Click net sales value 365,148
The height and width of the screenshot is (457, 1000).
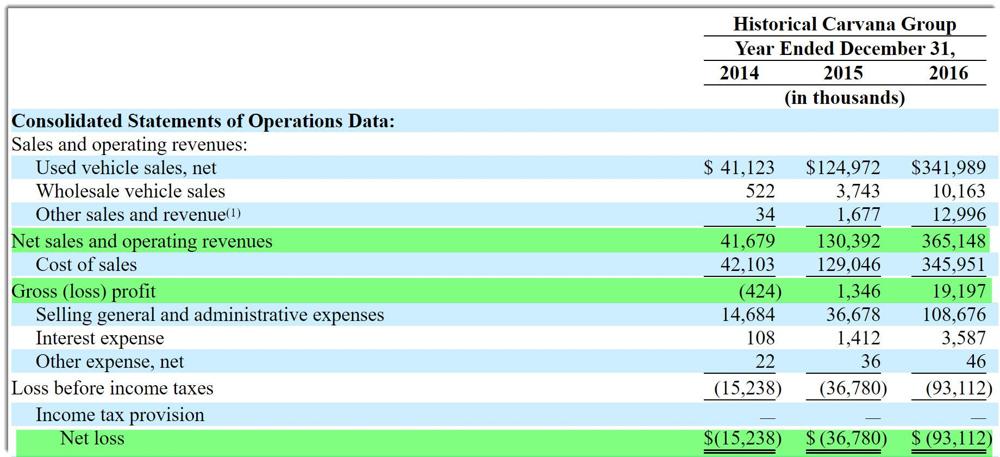[x=952, y=241]
